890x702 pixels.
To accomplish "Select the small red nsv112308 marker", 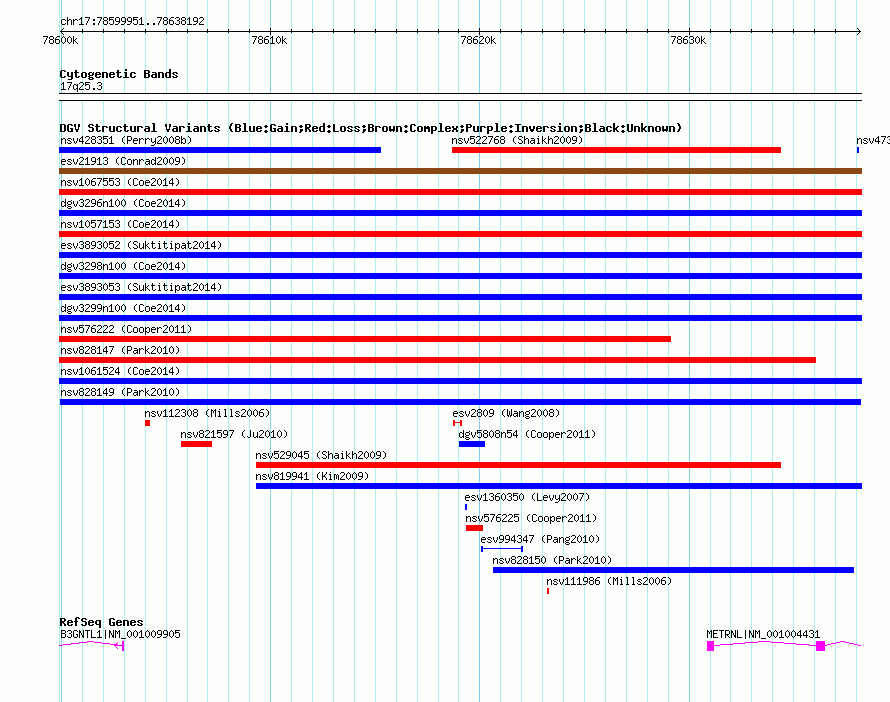I will pos(148,423).
